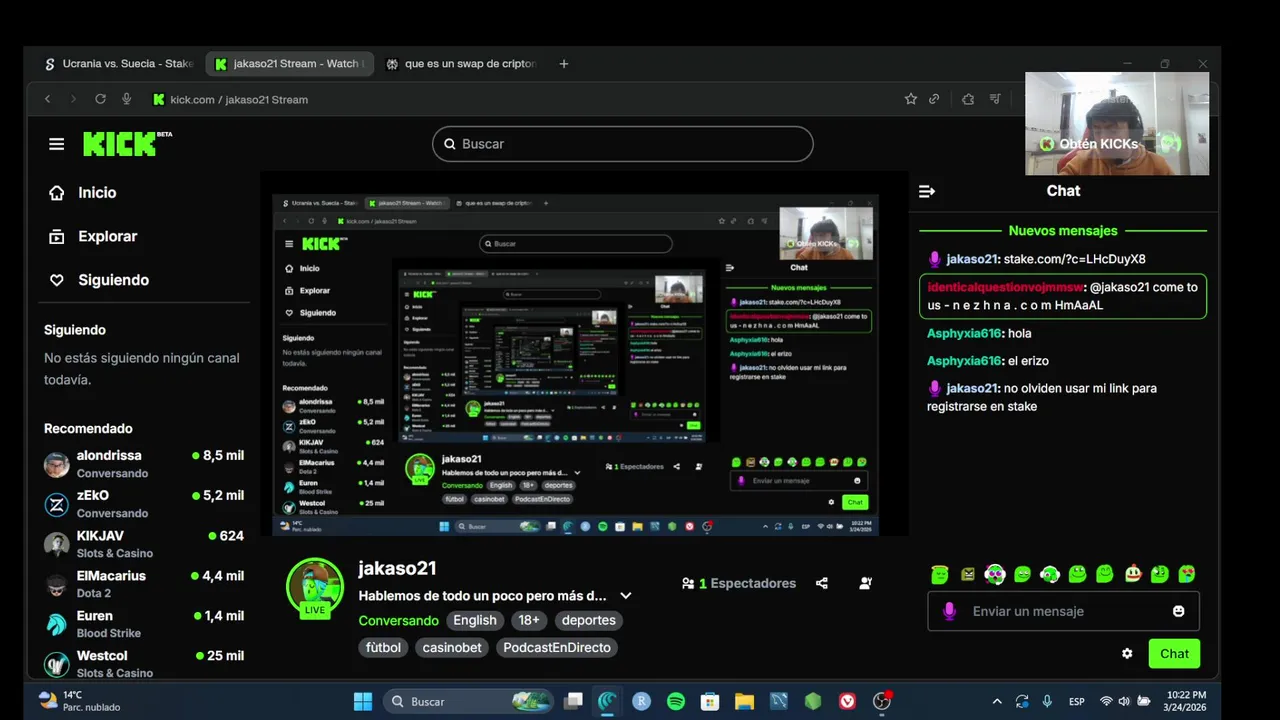Click the PodcastEnDirecto tag
1280x720 pixels.
(x=557, y=647)
